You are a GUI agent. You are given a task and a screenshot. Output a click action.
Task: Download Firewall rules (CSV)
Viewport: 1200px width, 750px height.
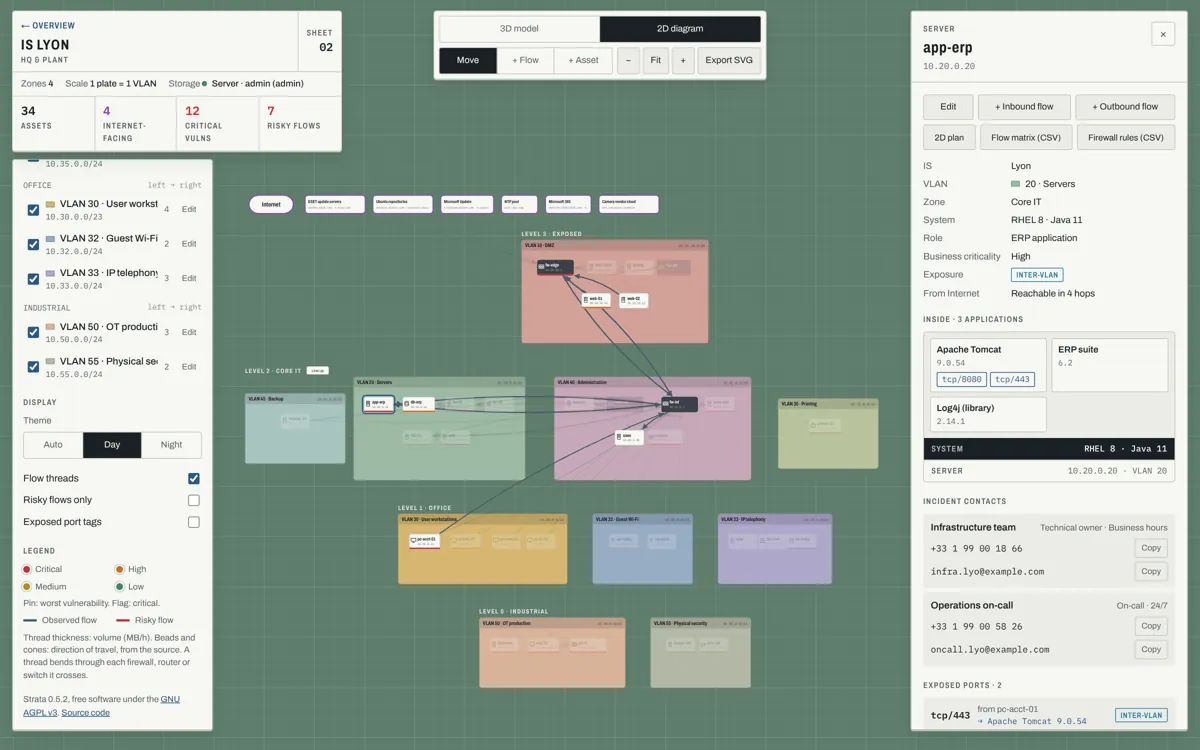[1125, 137]
